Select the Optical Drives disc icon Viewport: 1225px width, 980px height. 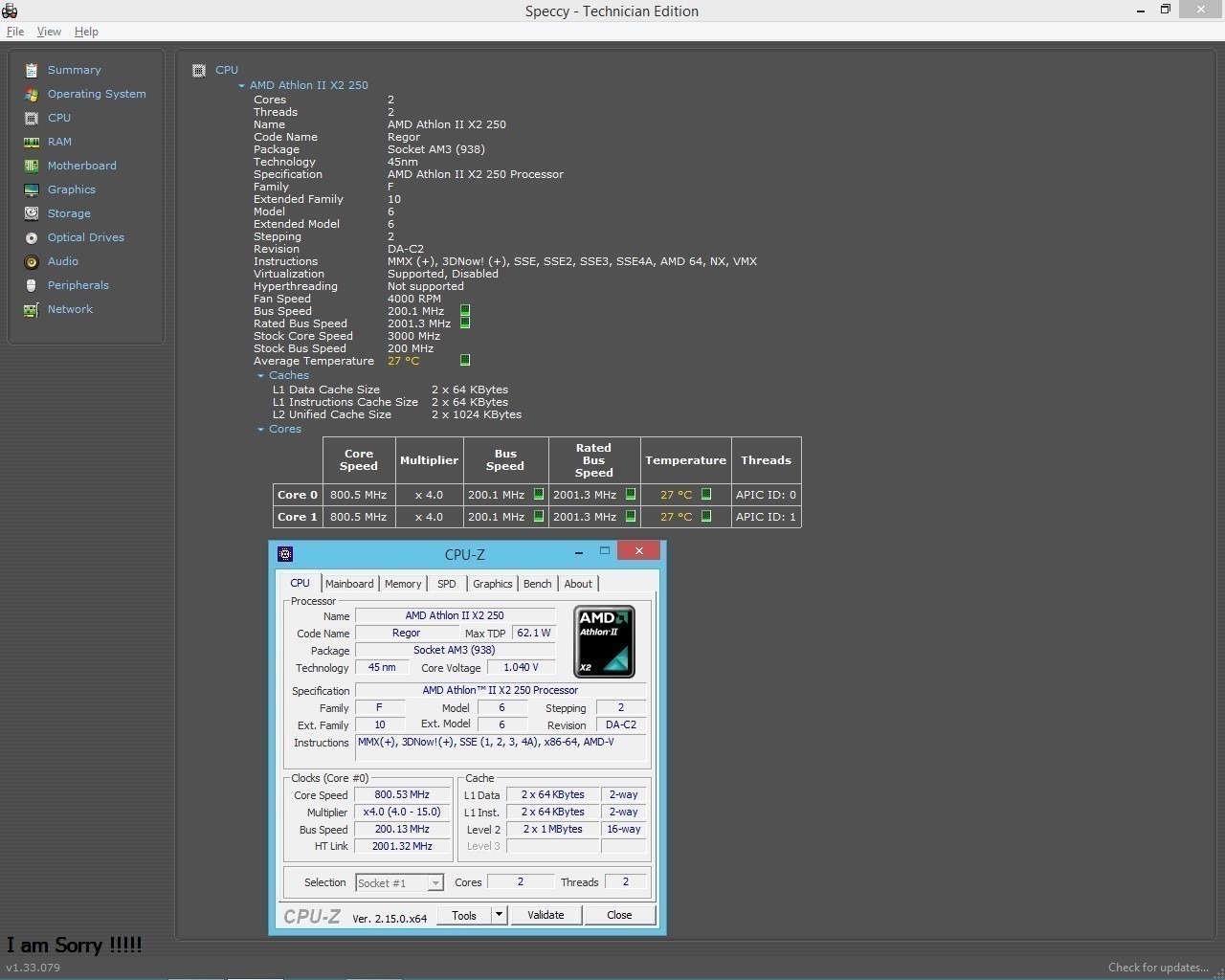(x=32, y=237)
